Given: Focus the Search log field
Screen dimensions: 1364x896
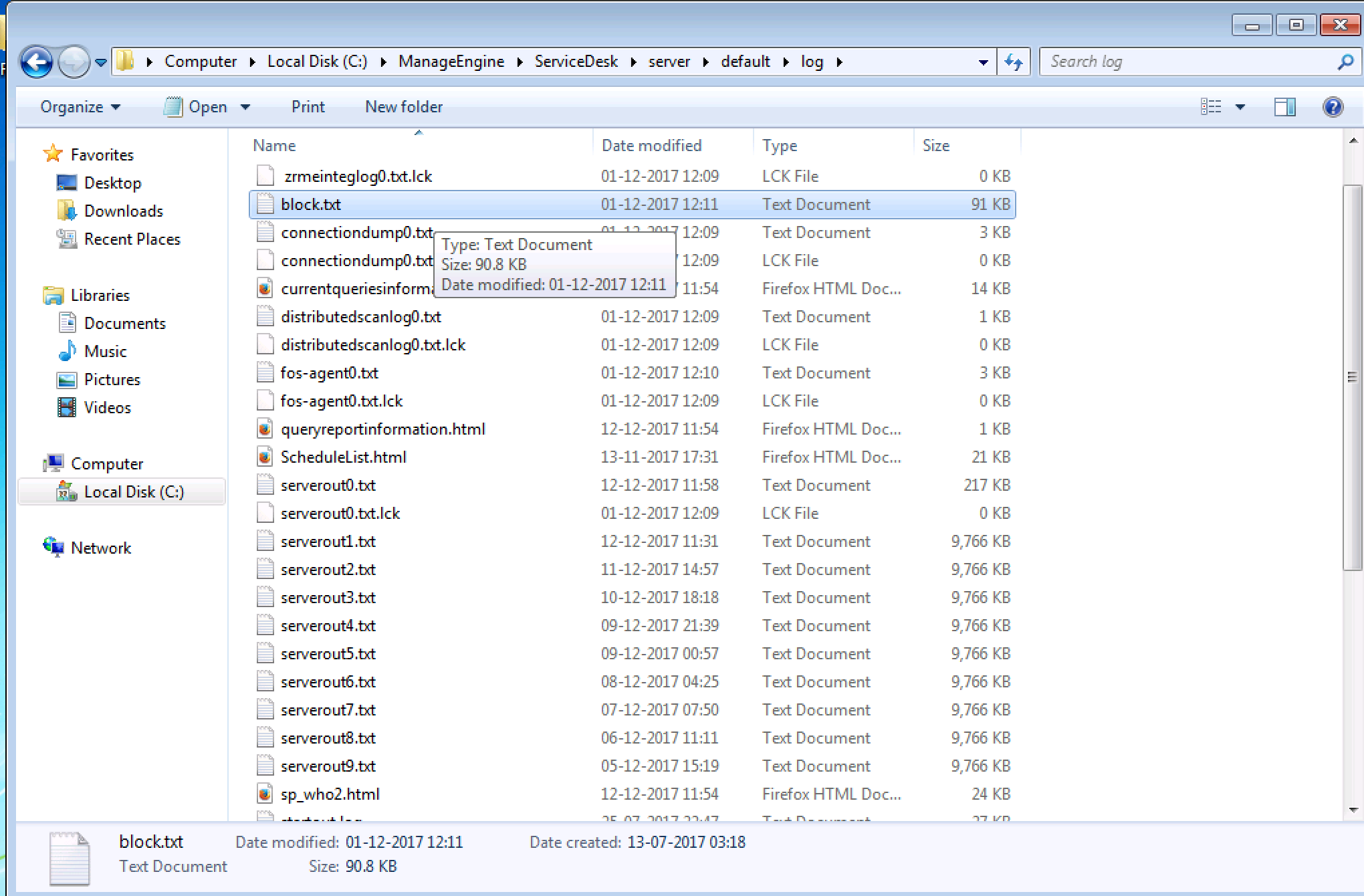Looking at the screenshot, I should point(1200,62).
